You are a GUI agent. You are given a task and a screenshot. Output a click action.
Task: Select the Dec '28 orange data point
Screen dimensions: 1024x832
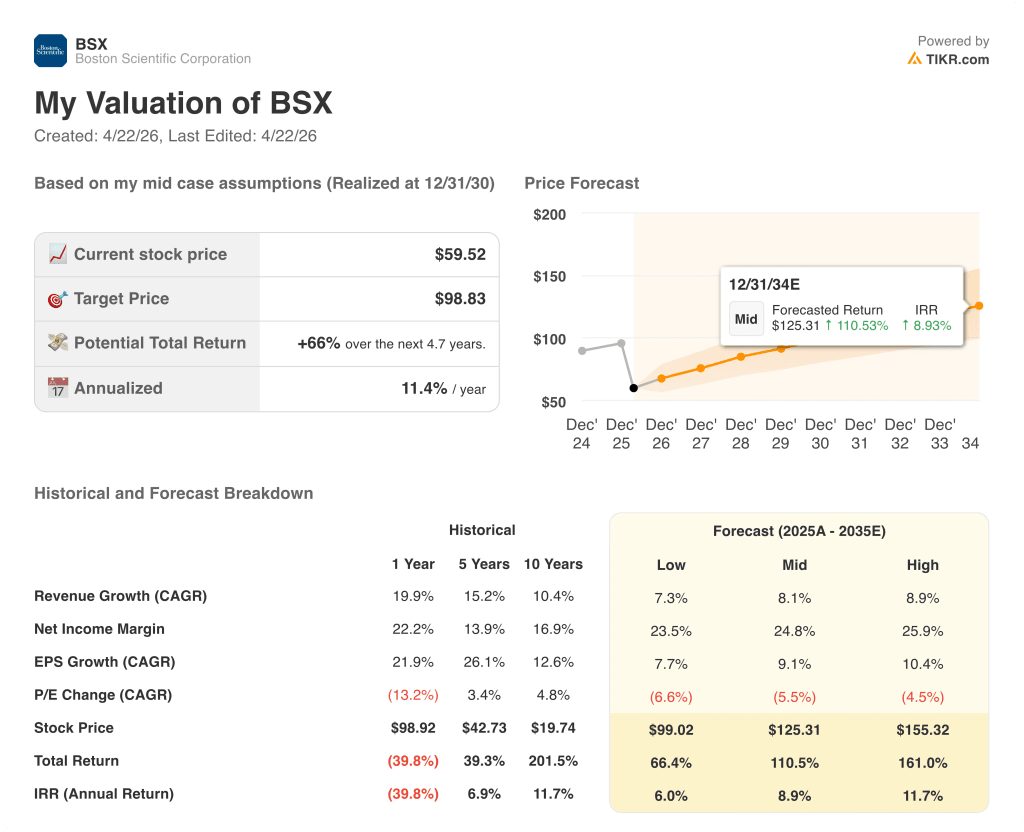pos(741,357)
